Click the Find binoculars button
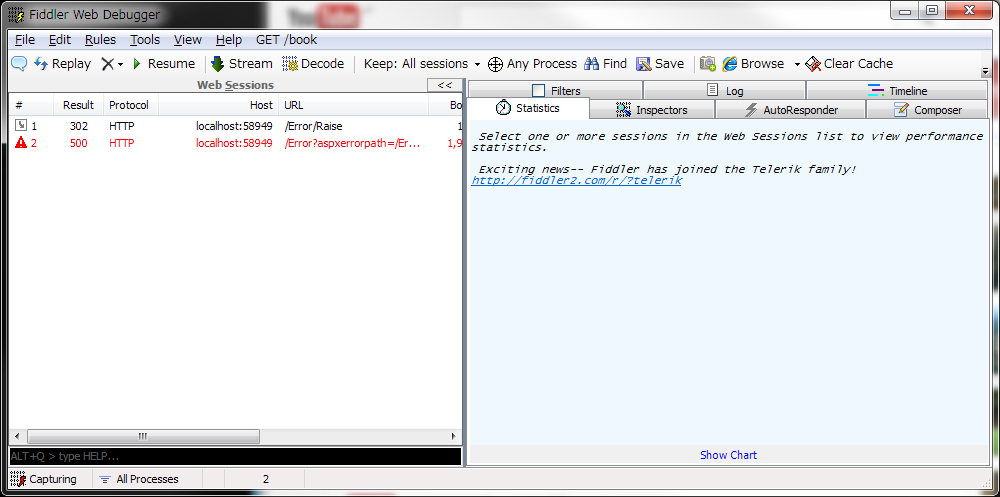Image resolution: width=1000 pixels, height=497 pixels. [x=606, y=64]
